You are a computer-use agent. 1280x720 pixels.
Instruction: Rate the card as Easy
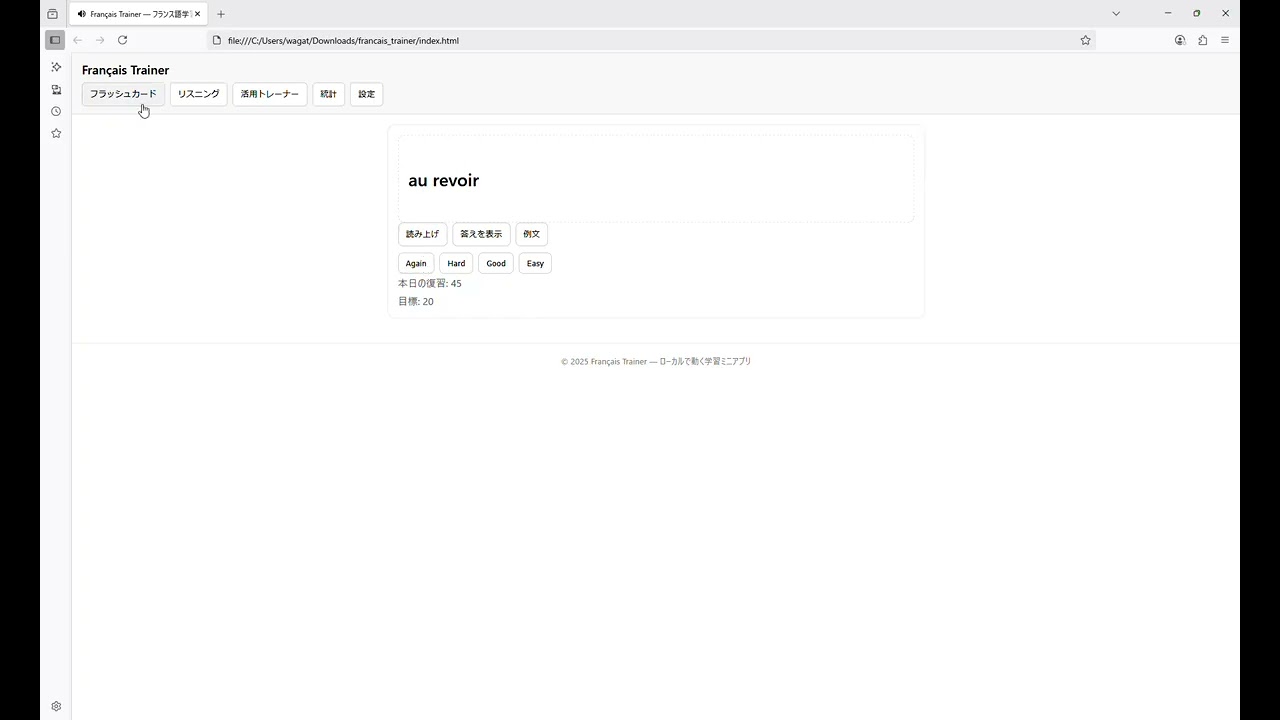535,263
